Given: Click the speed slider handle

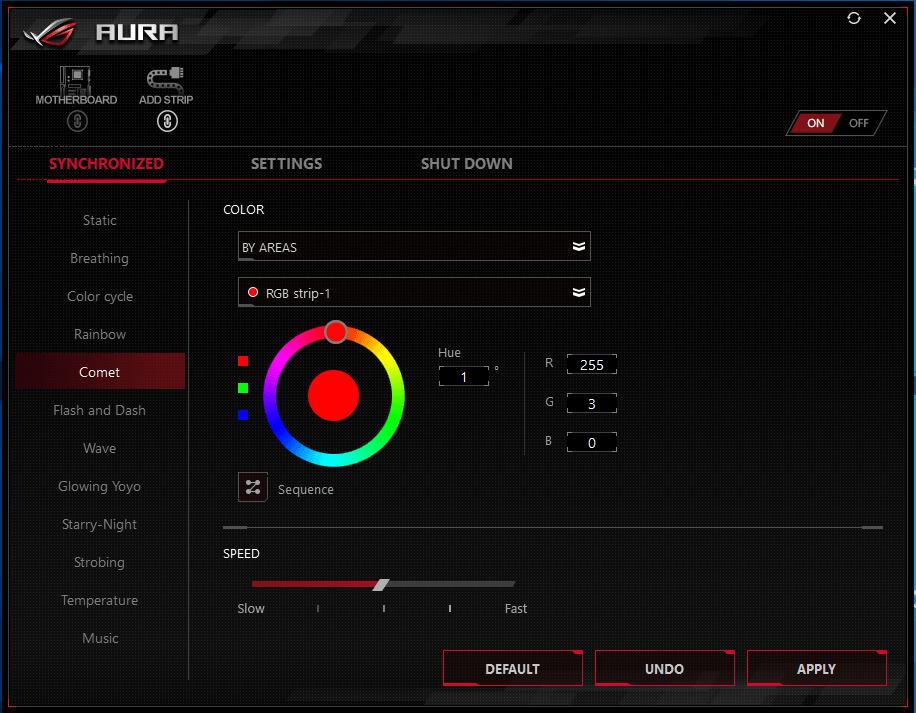Looking at the screenshot, I should 381,585.
